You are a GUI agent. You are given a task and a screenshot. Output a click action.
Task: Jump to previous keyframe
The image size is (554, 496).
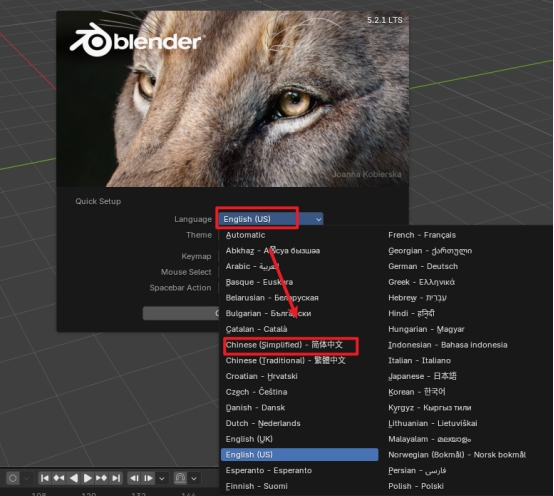59,478
